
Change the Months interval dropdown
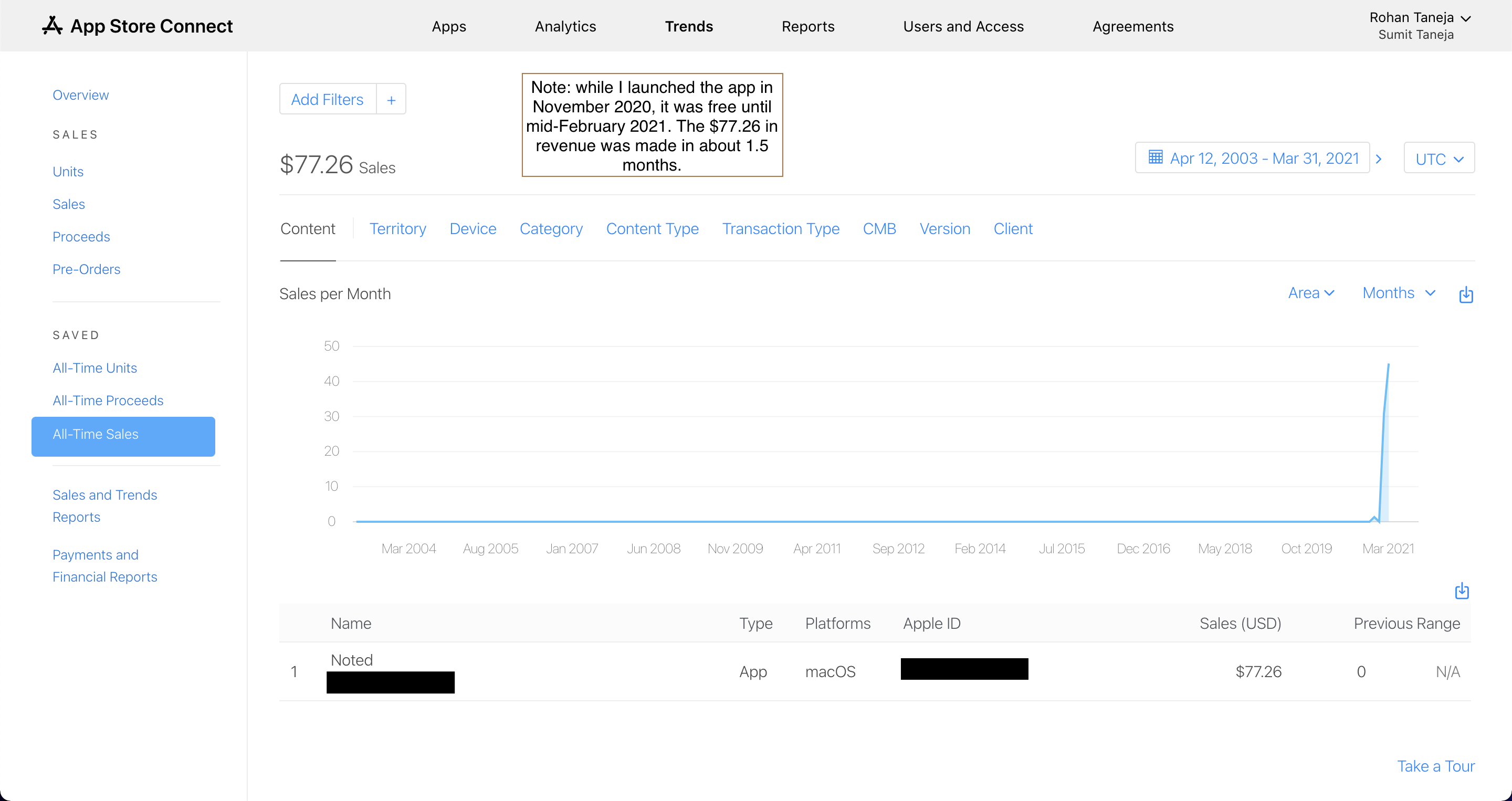click(1399, 293)
